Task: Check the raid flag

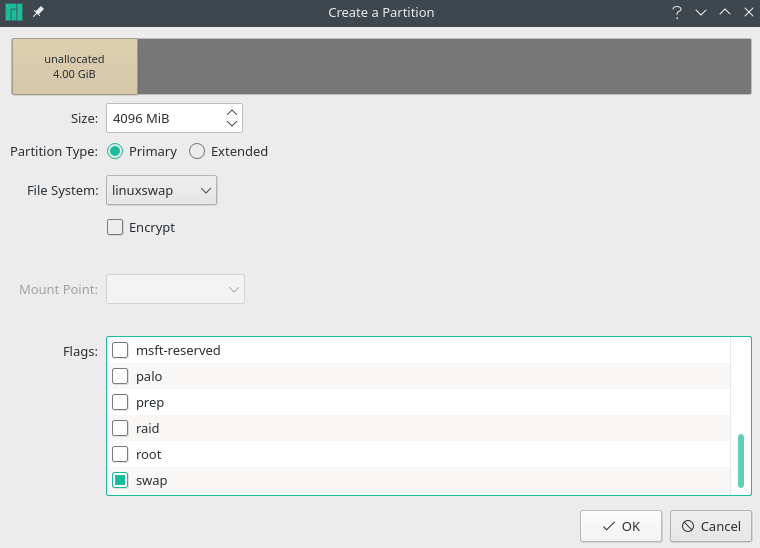Action: coord(120,428)
